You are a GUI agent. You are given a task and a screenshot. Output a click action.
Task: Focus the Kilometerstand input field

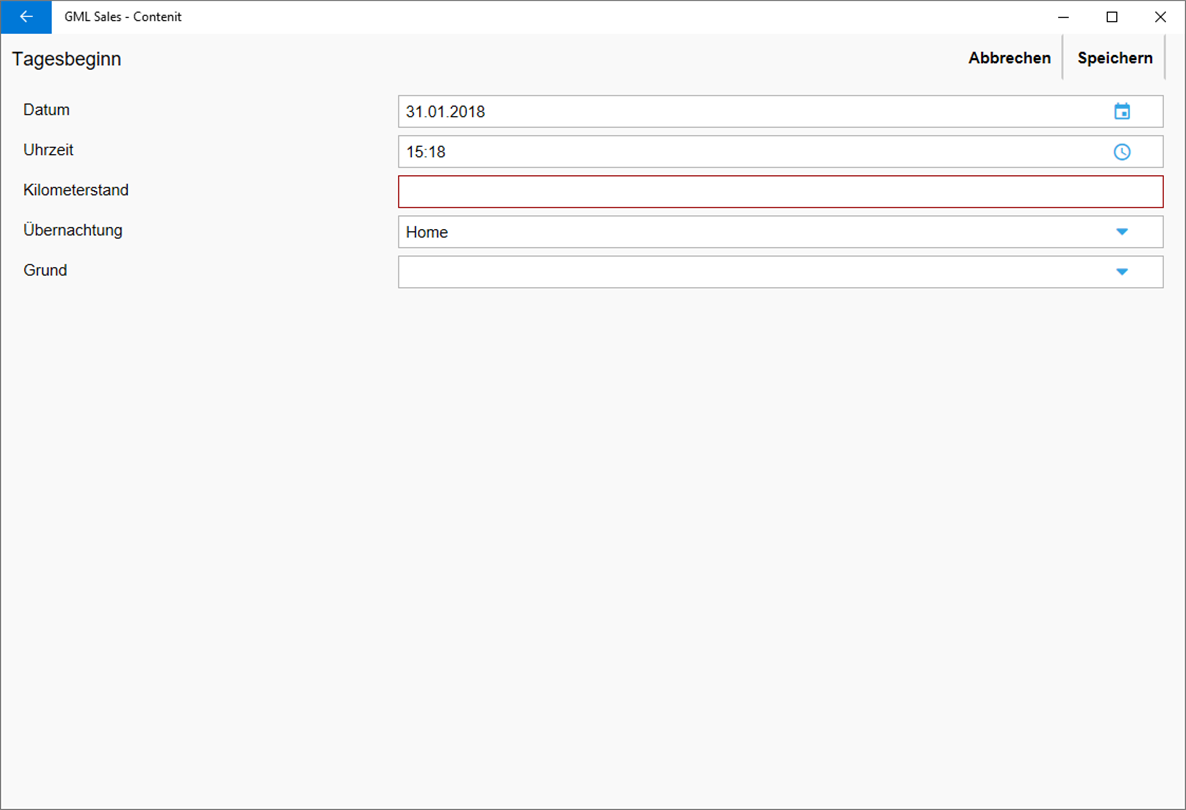[781, 192]
